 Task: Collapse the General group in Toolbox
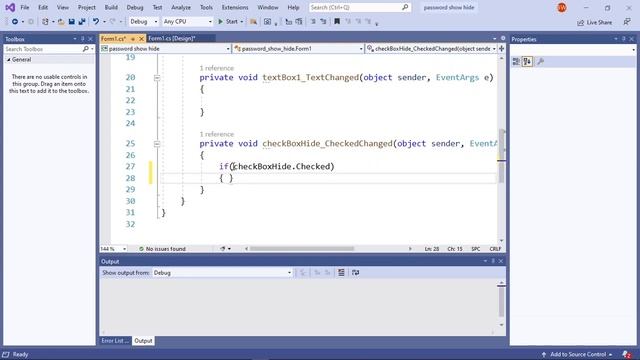click(8, 60)
